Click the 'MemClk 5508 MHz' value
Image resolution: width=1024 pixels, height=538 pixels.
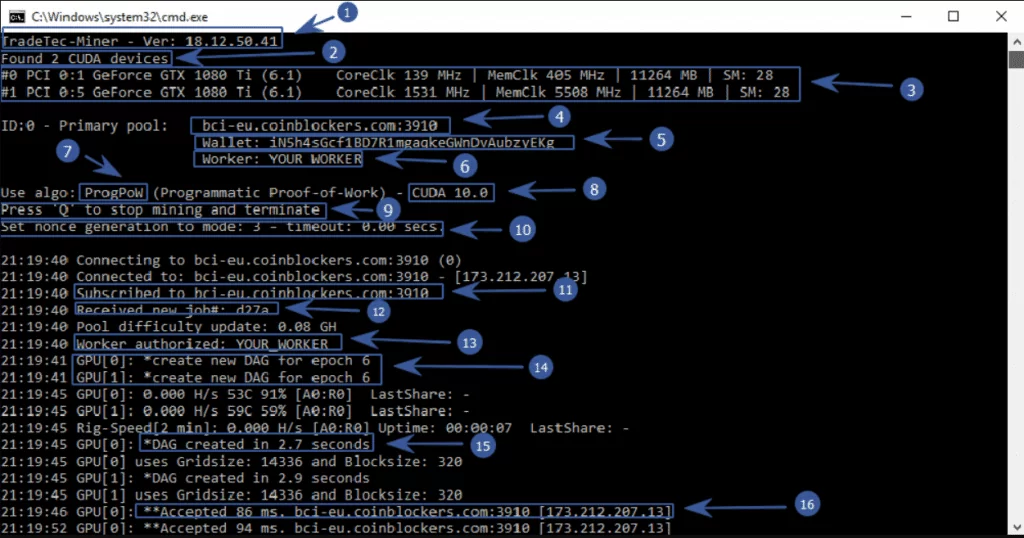558,92
